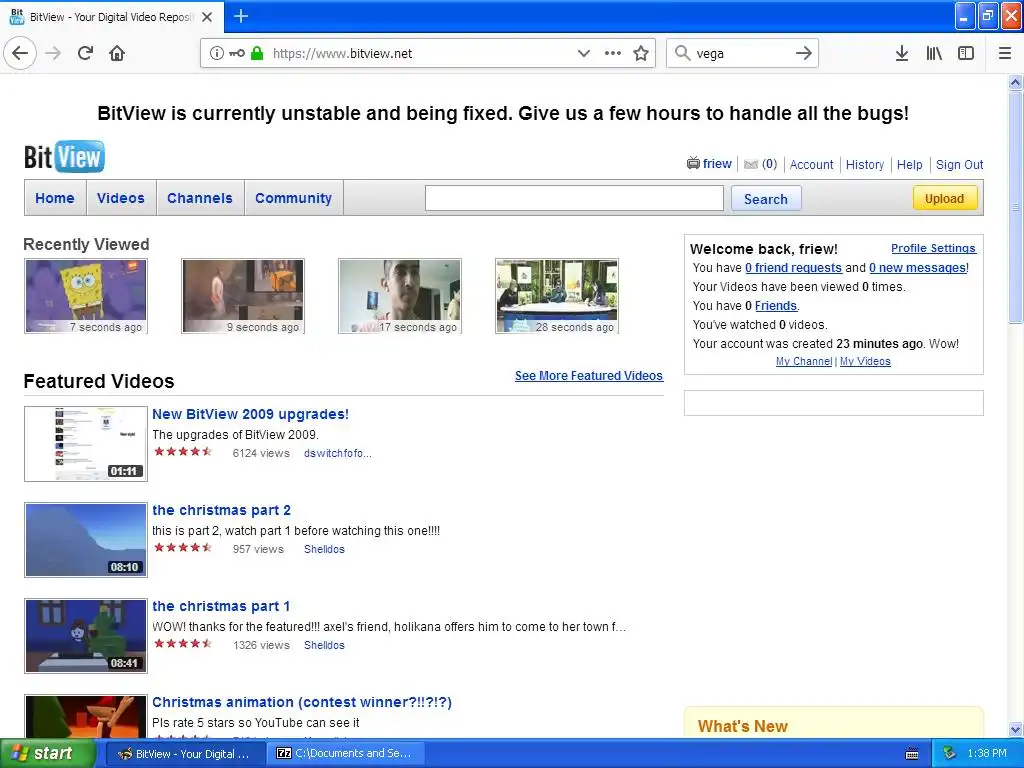This screenshot has width=1024, height=768.
Task: Focus the BitView search input field
Action: pos(574,199)
